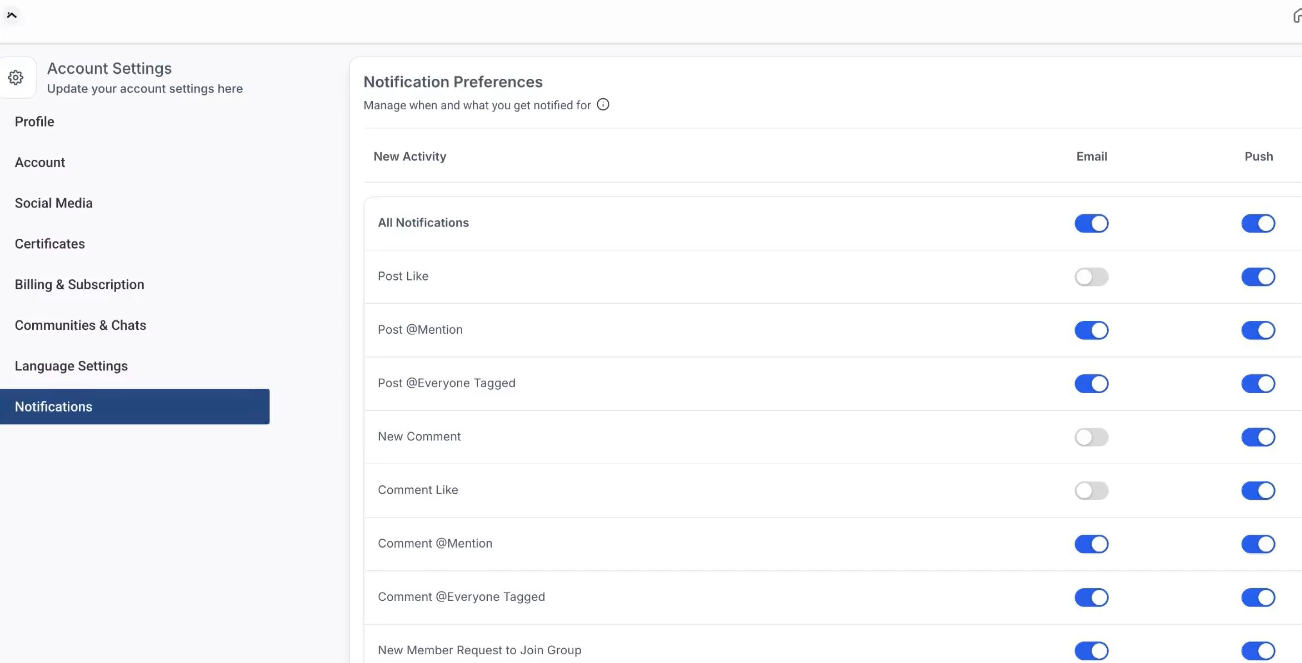Turn on email for Comment Like
Screen dimensions: 1302x663
tap(1091, 491)
